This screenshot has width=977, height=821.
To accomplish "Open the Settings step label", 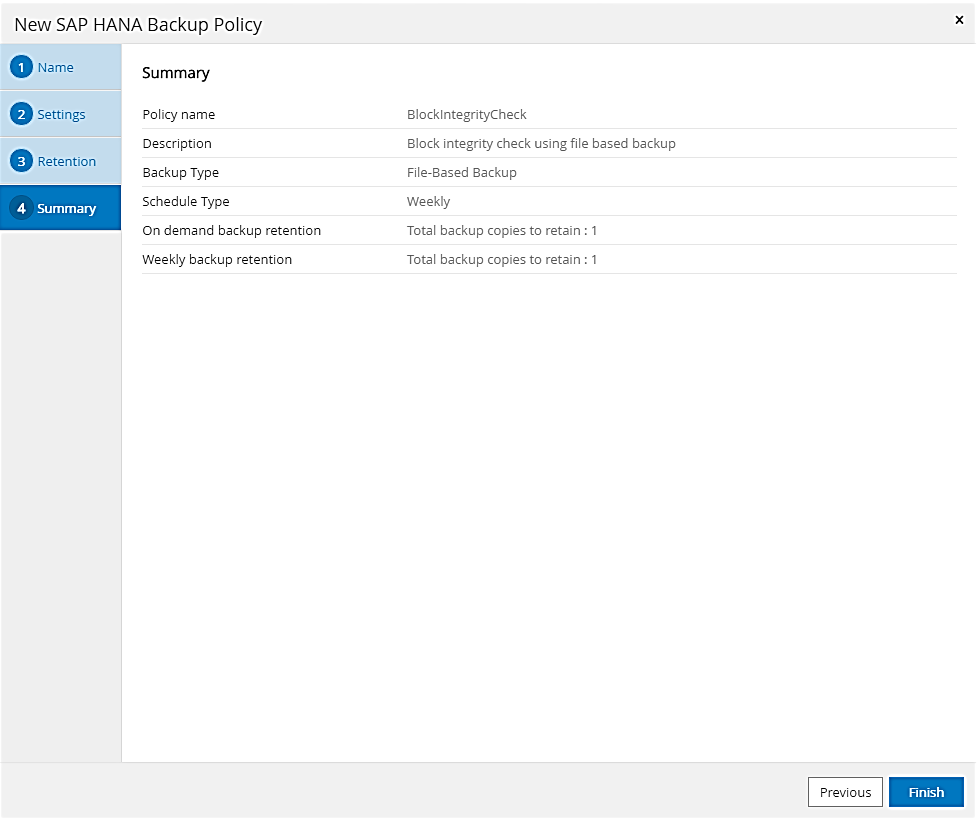I will click(61, 114).
